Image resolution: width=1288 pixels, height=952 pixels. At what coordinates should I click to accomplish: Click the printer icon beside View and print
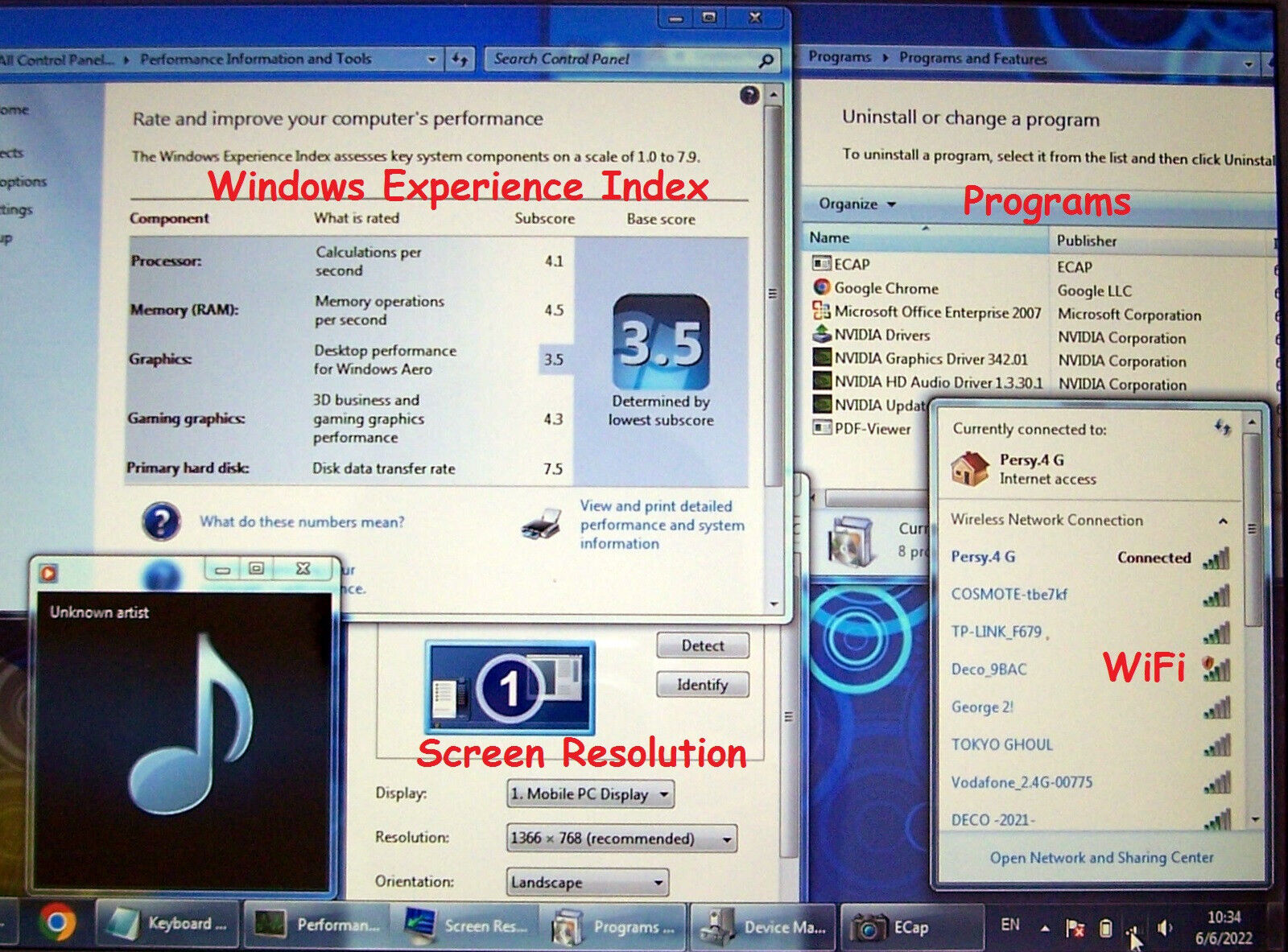click(x=542, y=523)
